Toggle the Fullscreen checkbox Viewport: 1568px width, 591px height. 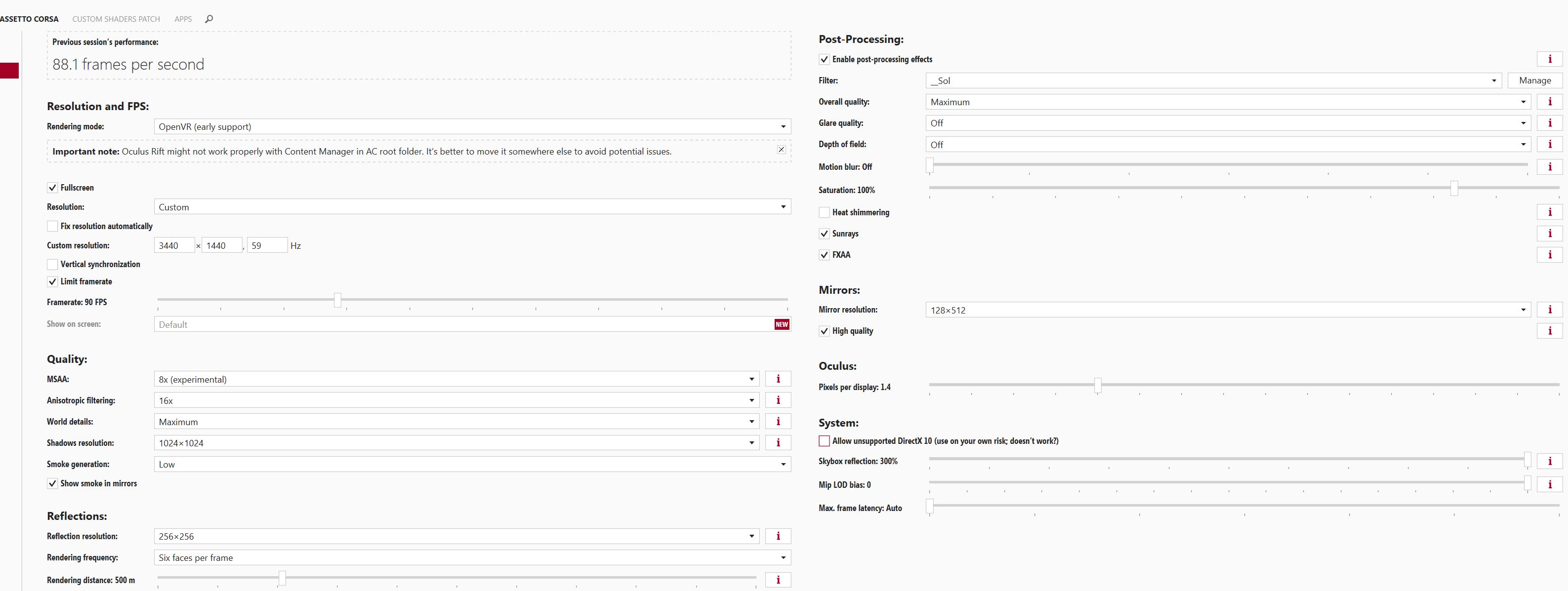52,188
